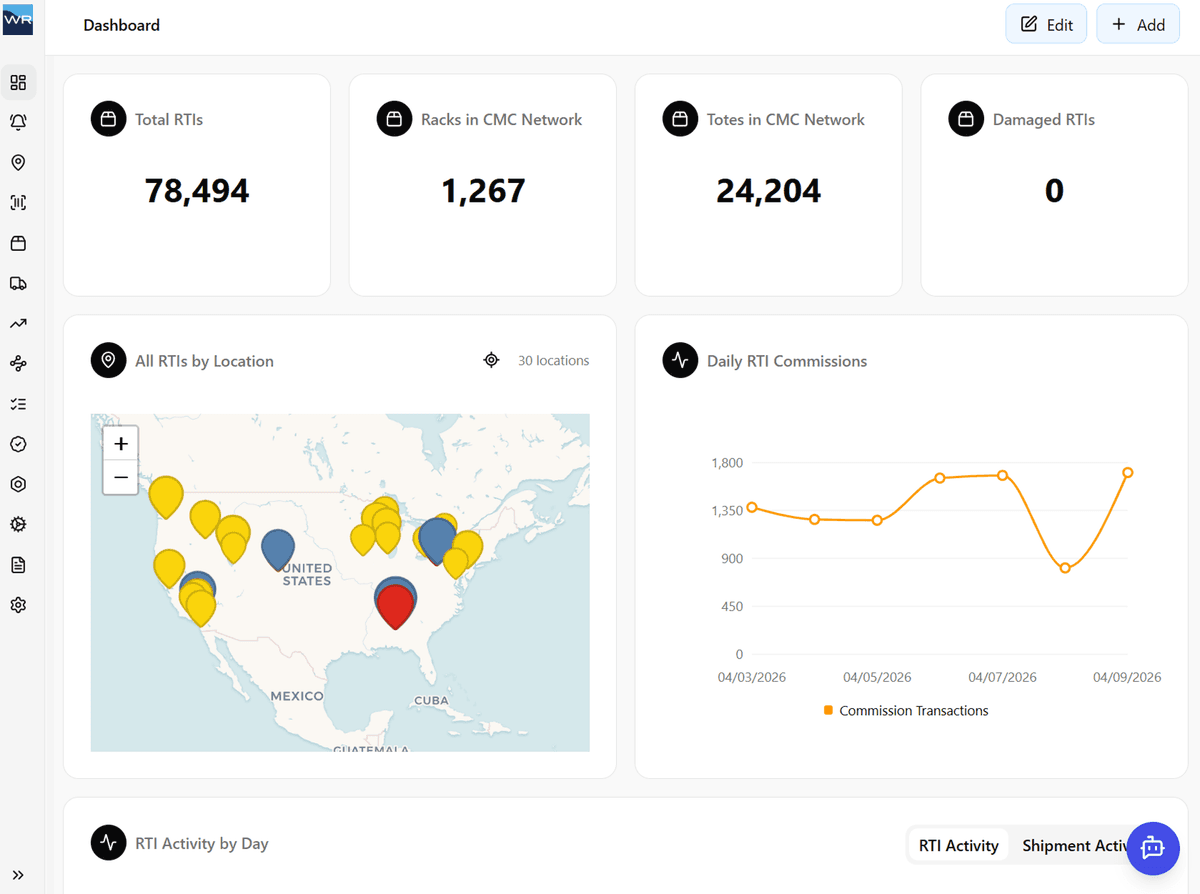Click the settings gear at the sidebar bottom
Viewport: 1200px width, 894px height.
18,604
